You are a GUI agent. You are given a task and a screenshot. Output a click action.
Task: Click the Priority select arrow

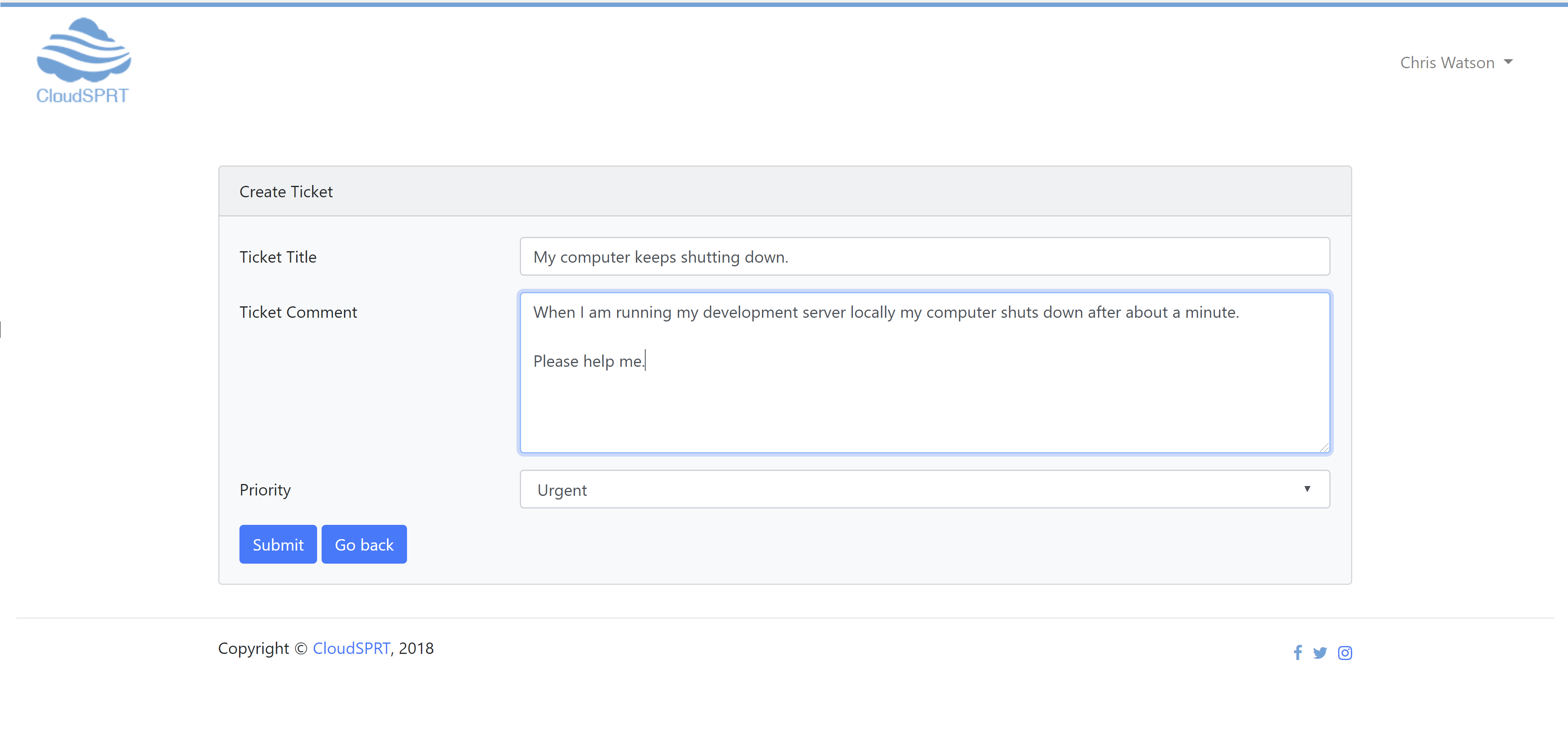1307,489
